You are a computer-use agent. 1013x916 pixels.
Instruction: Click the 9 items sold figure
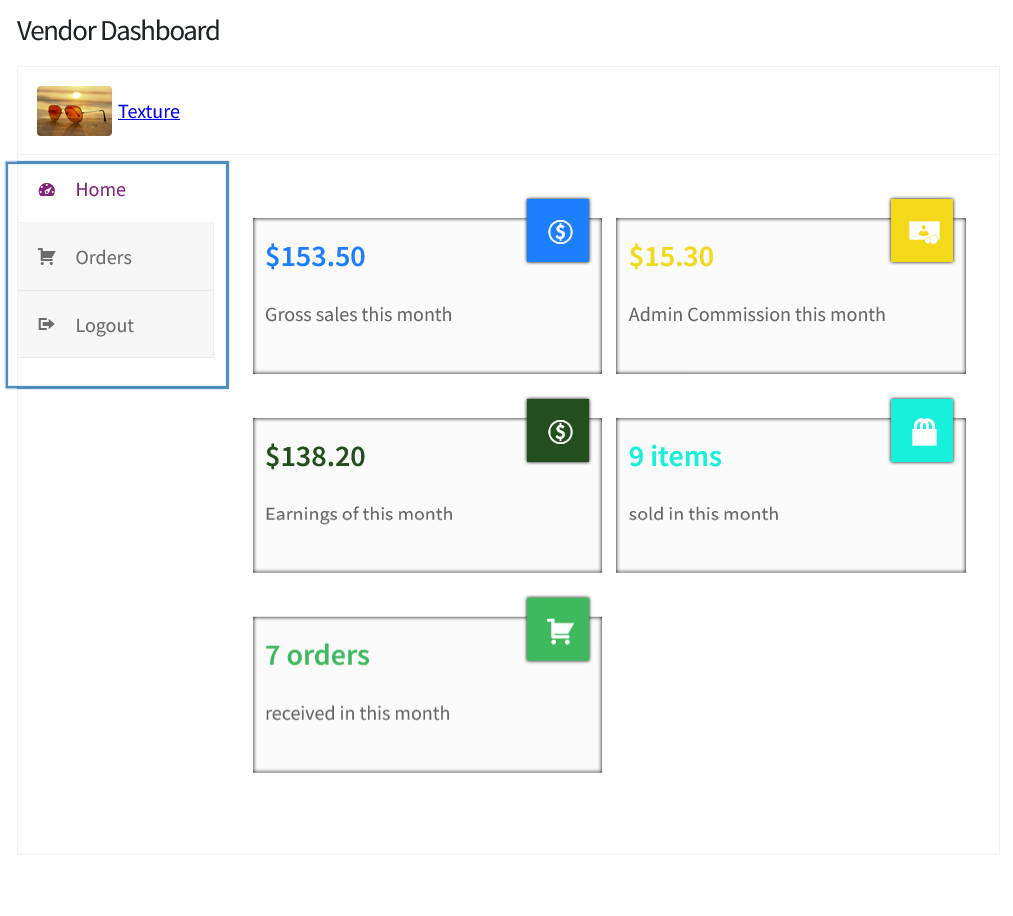[675, 456]
